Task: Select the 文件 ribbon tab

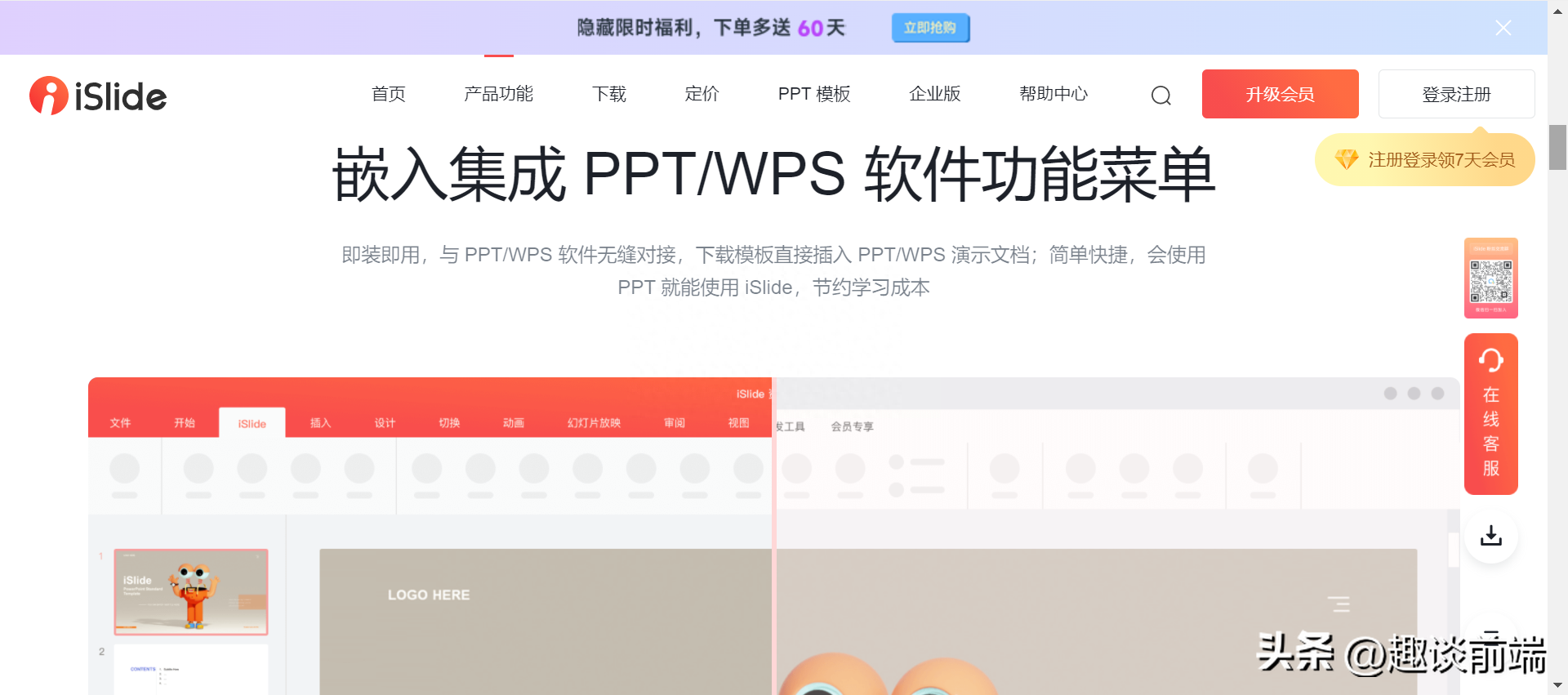Action: click(120, 423)
